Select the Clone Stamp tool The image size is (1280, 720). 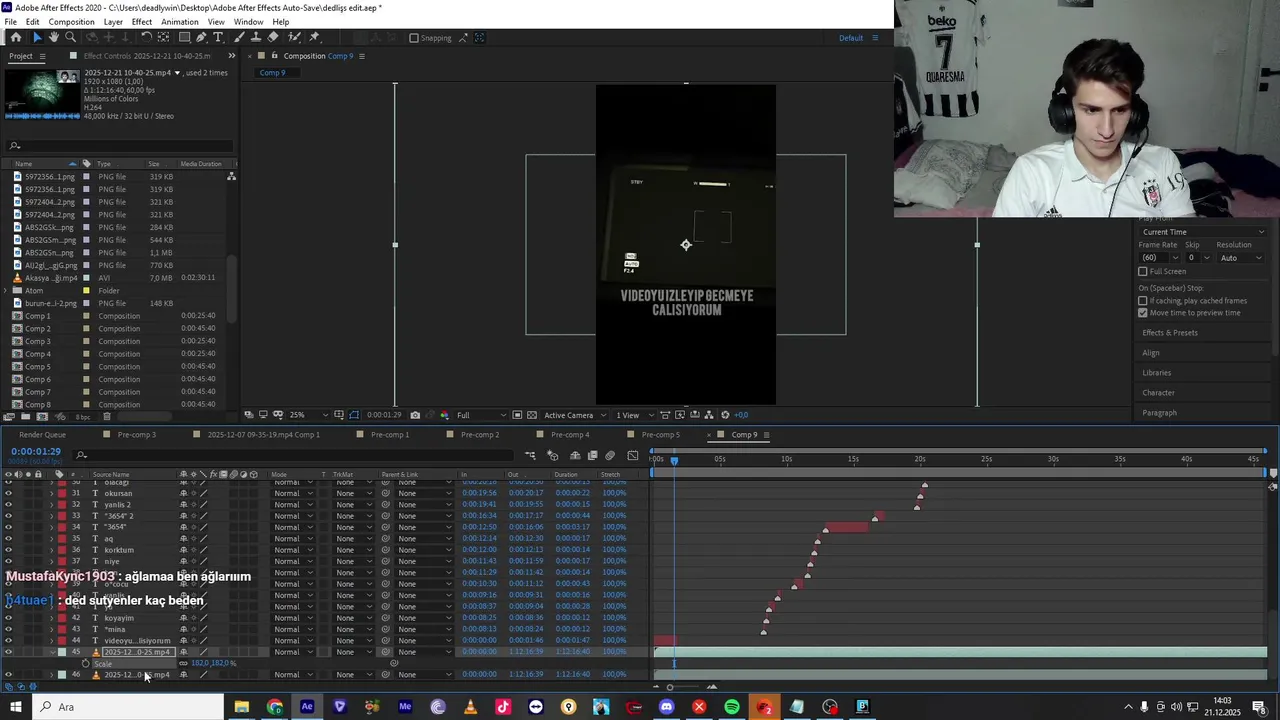(x=258, y=37)
